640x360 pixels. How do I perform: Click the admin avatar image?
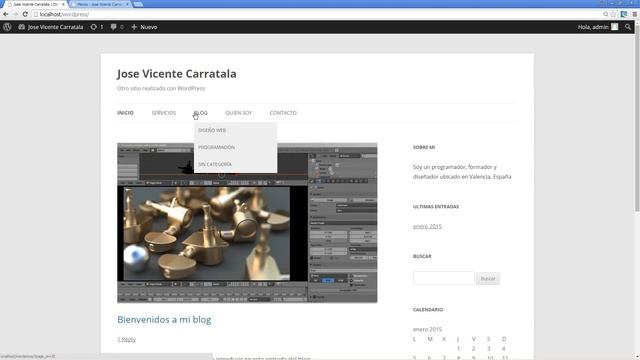(615, 27)
